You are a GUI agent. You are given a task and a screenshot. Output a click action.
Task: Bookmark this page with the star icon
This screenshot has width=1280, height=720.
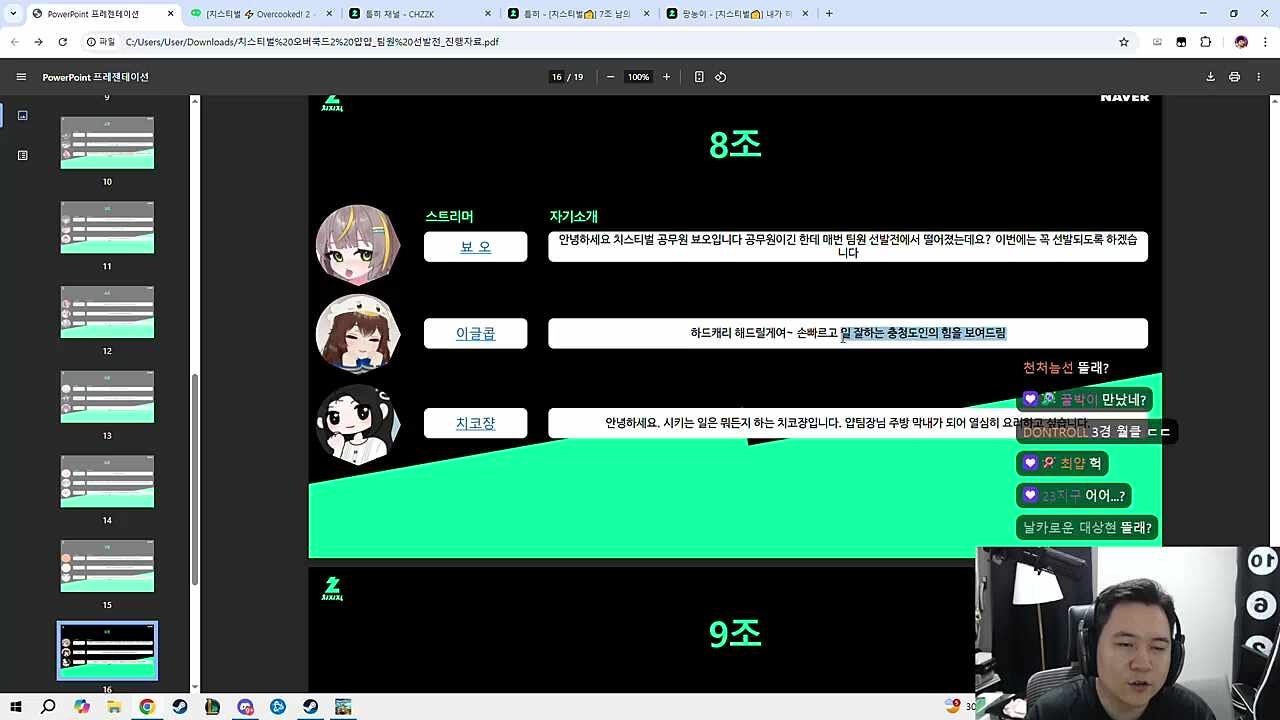point(1124,42)
